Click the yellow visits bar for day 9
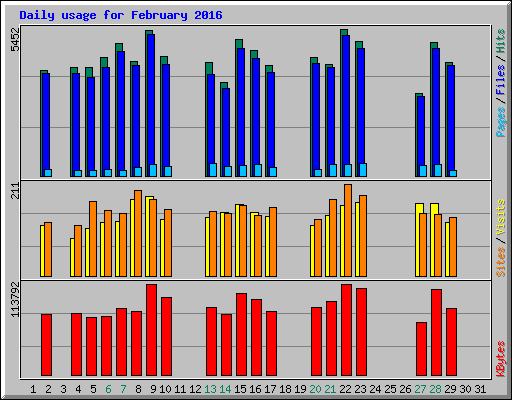Screen dimensions: 512x400 148,237
